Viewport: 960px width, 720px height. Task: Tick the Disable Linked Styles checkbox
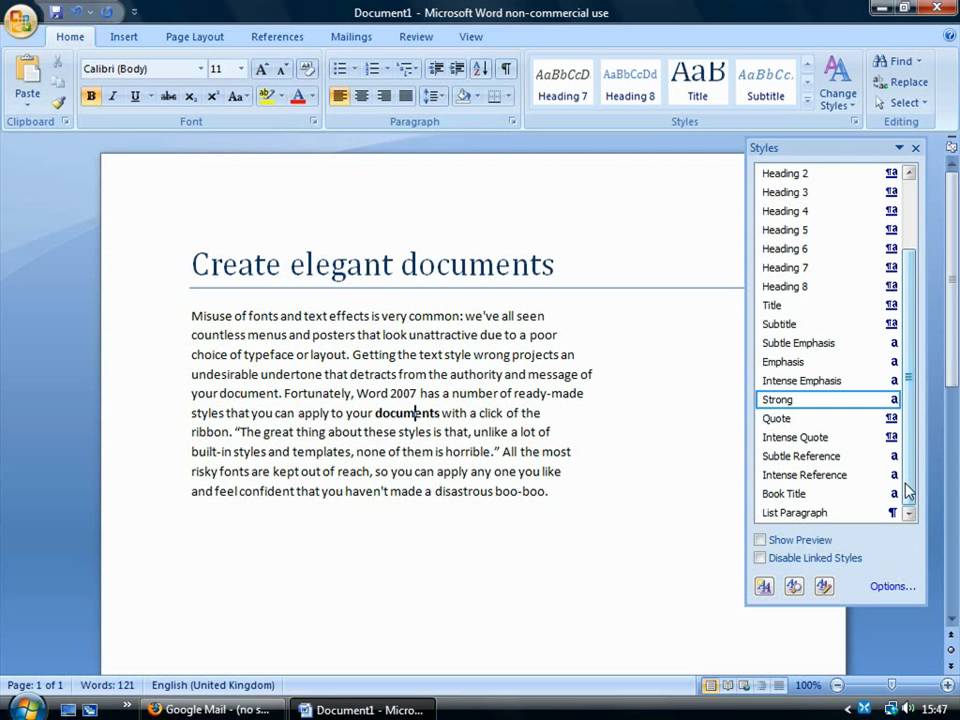tap(761, 558)
